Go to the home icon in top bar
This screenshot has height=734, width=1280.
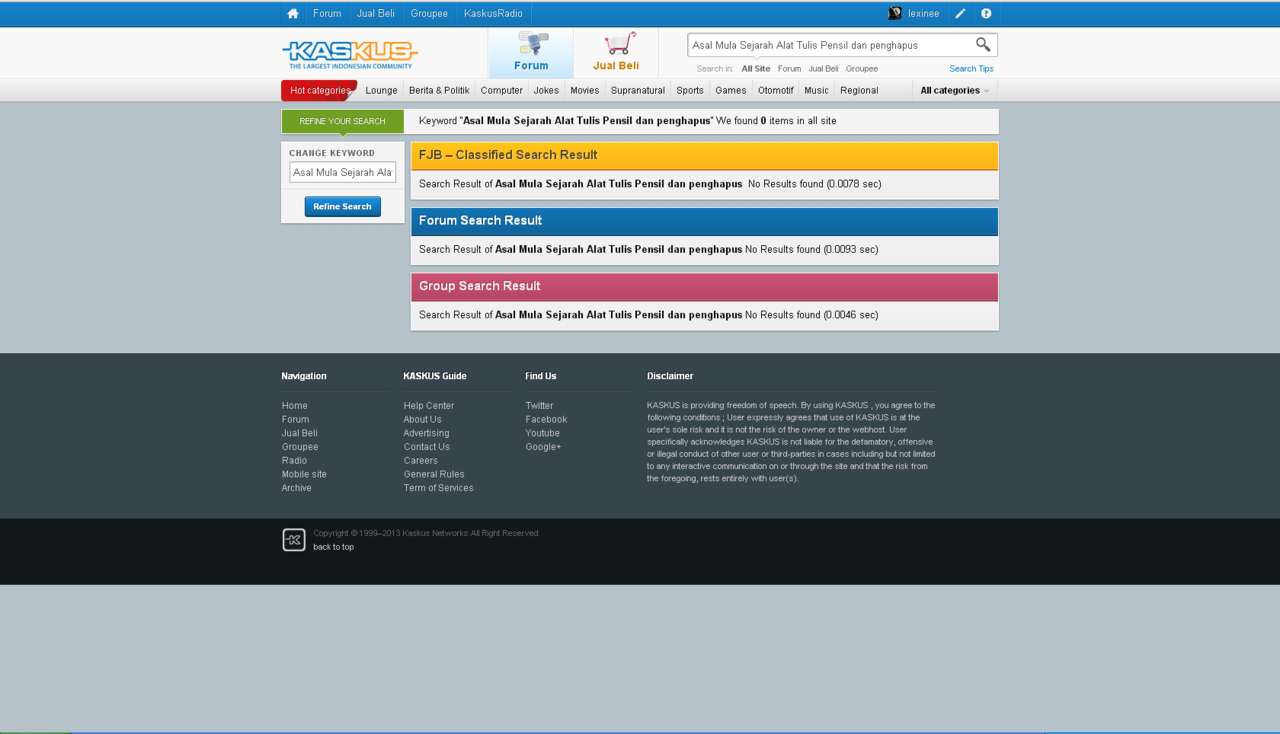click(293, 14)
